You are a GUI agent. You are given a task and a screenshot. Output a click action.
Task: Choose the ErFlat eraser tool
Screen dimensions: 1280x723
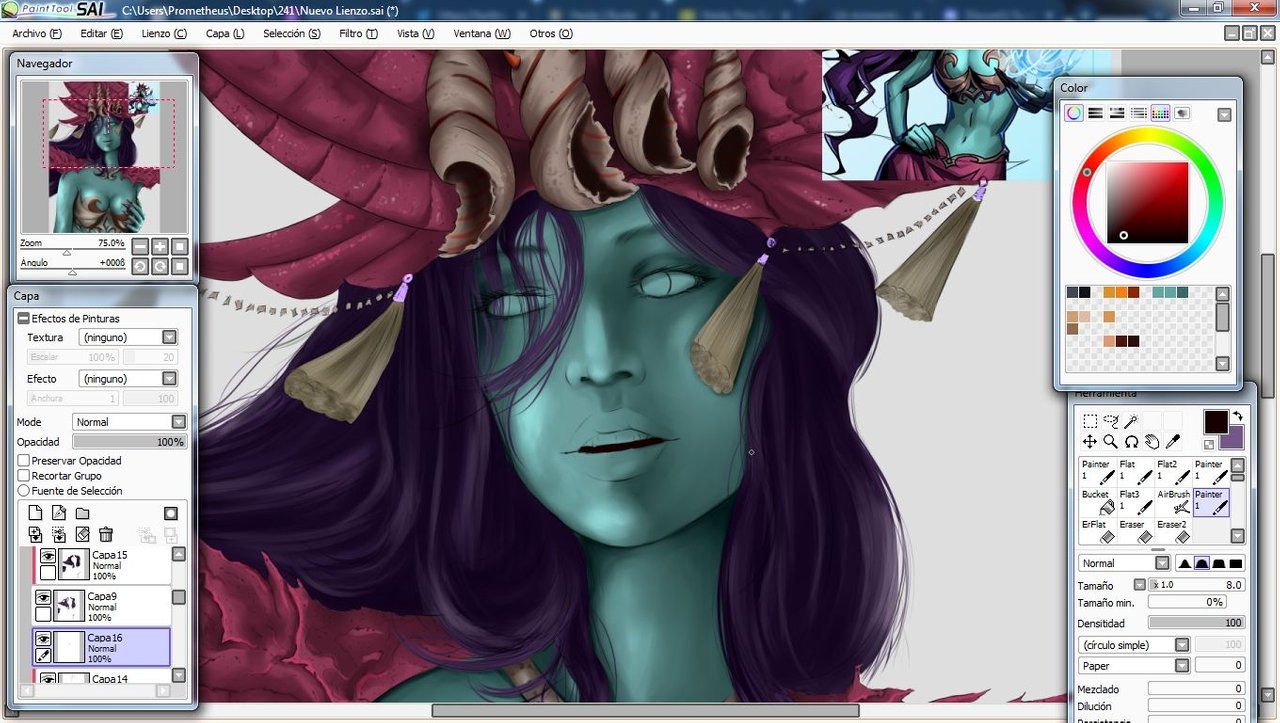tap(1098, 531)
